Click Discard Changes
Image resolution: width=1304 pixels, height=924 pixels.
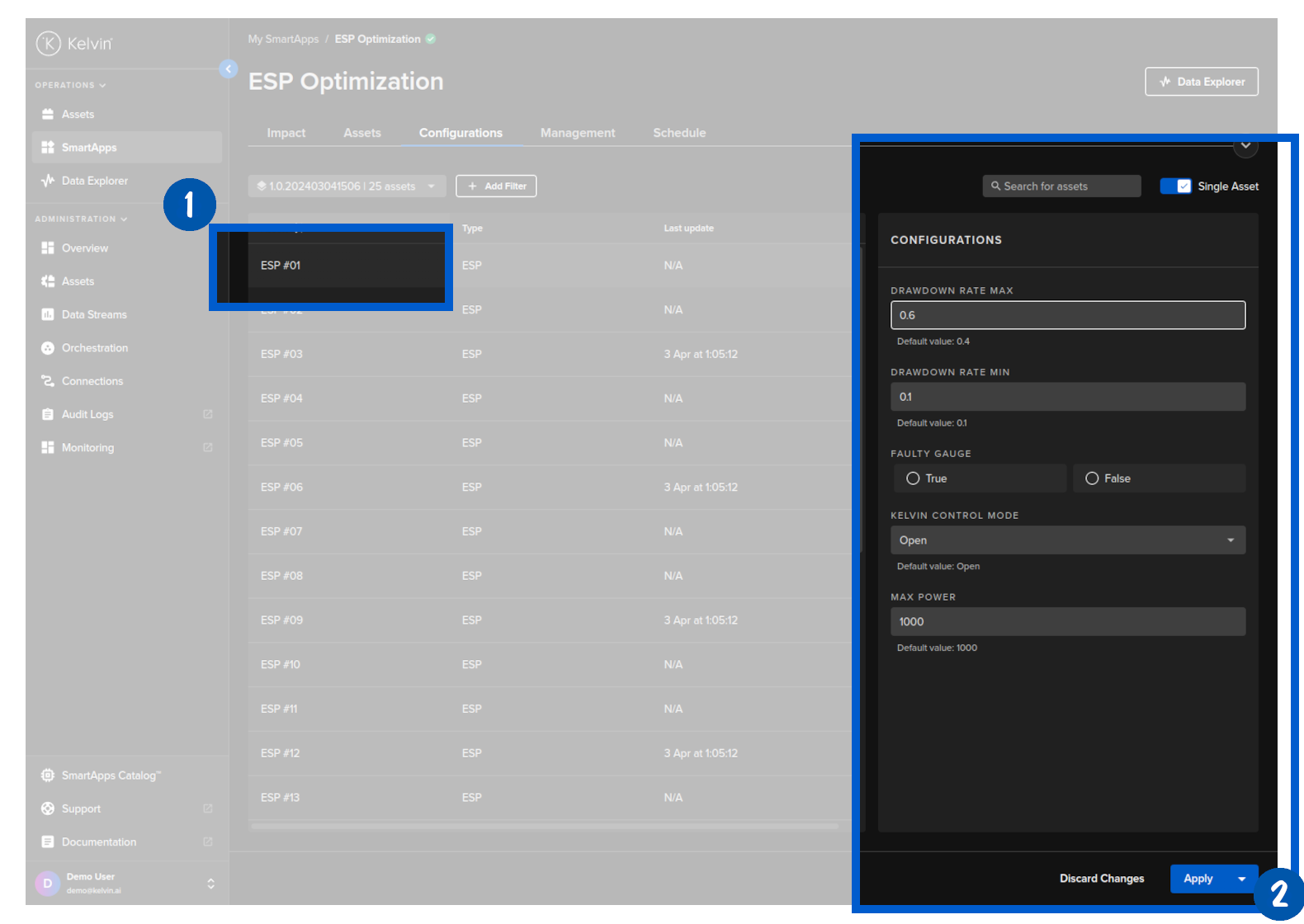(1101, 879)
